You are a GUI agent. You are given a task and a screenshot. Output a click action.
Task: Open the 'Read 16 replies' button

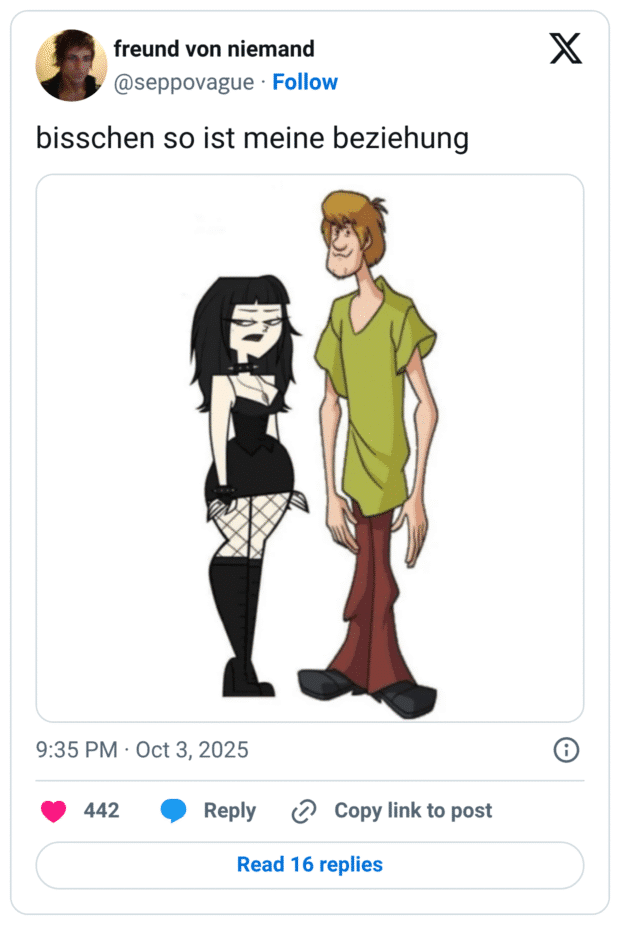click(310, 865)
